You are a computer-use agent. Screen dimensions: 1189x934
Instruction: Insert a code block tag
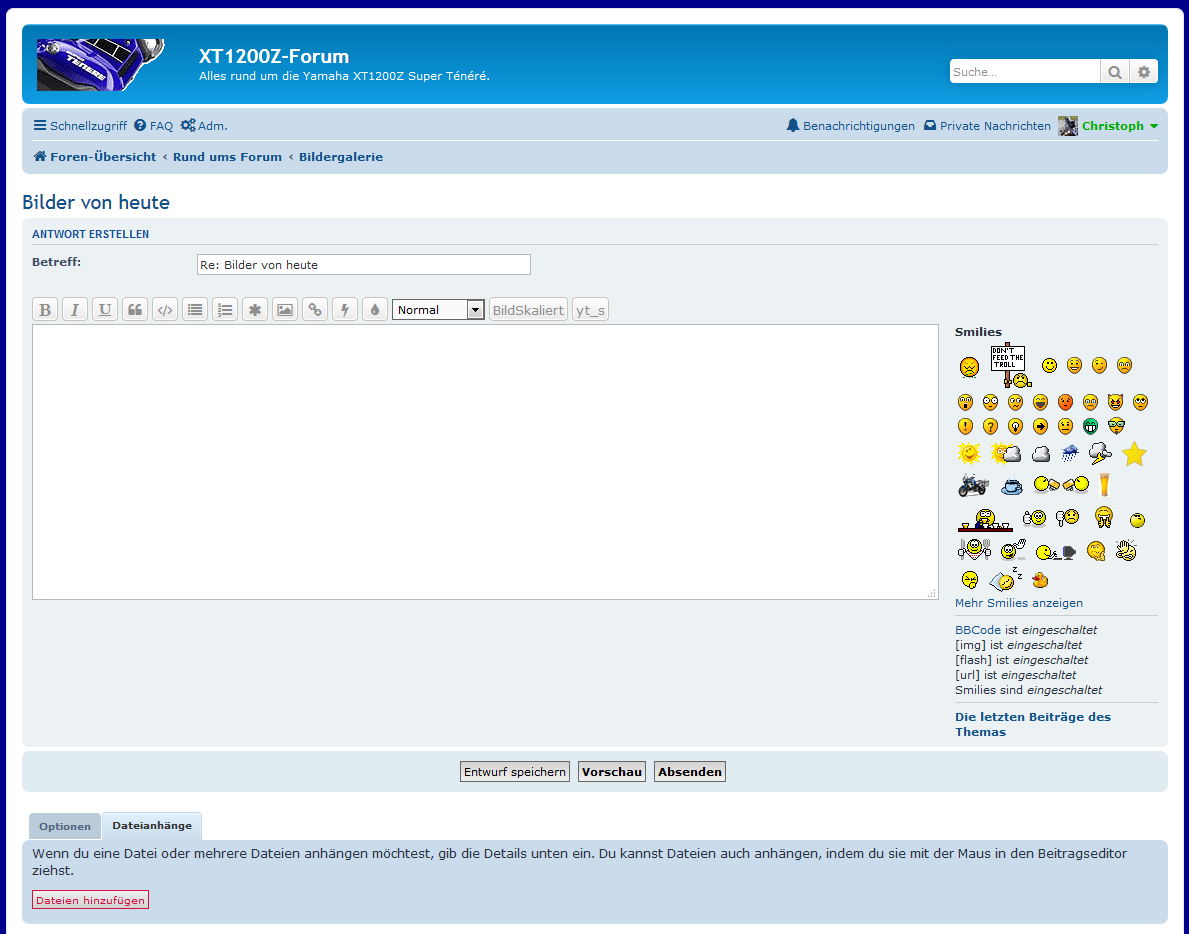coord(165,310)
